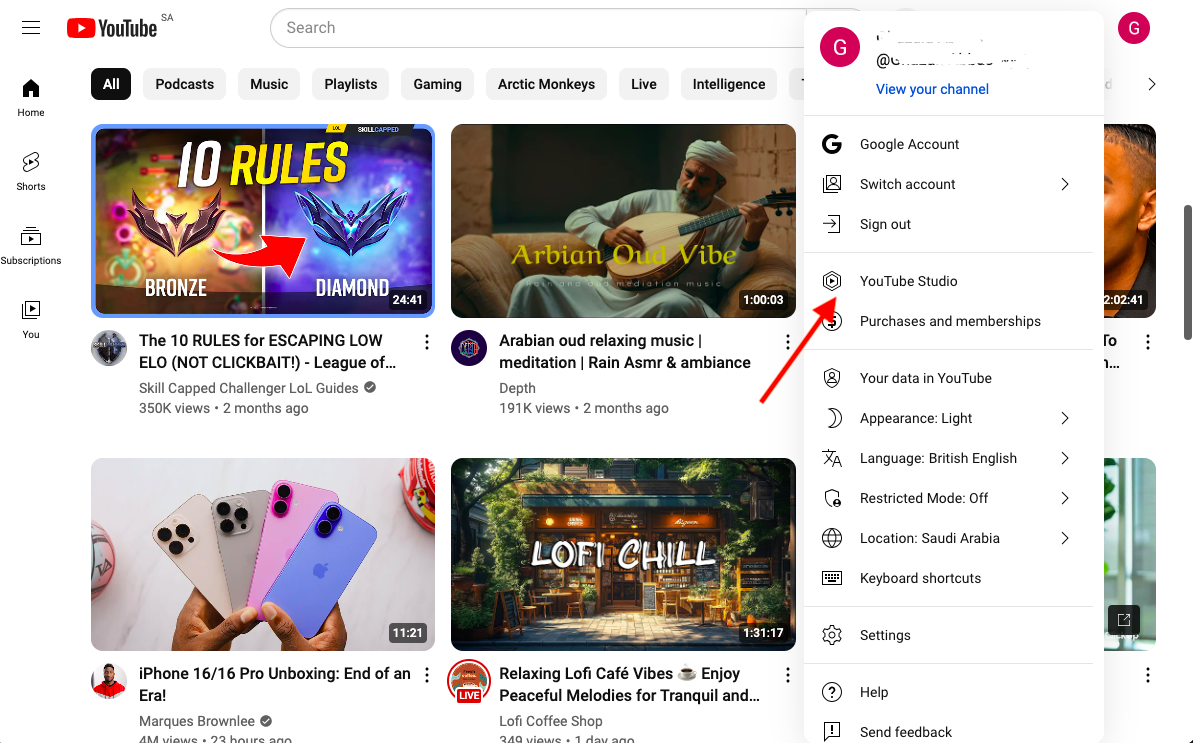This screenshot has width=1193, height=743.
Task: Open the You section in sidebar
Action: [30, 315]
